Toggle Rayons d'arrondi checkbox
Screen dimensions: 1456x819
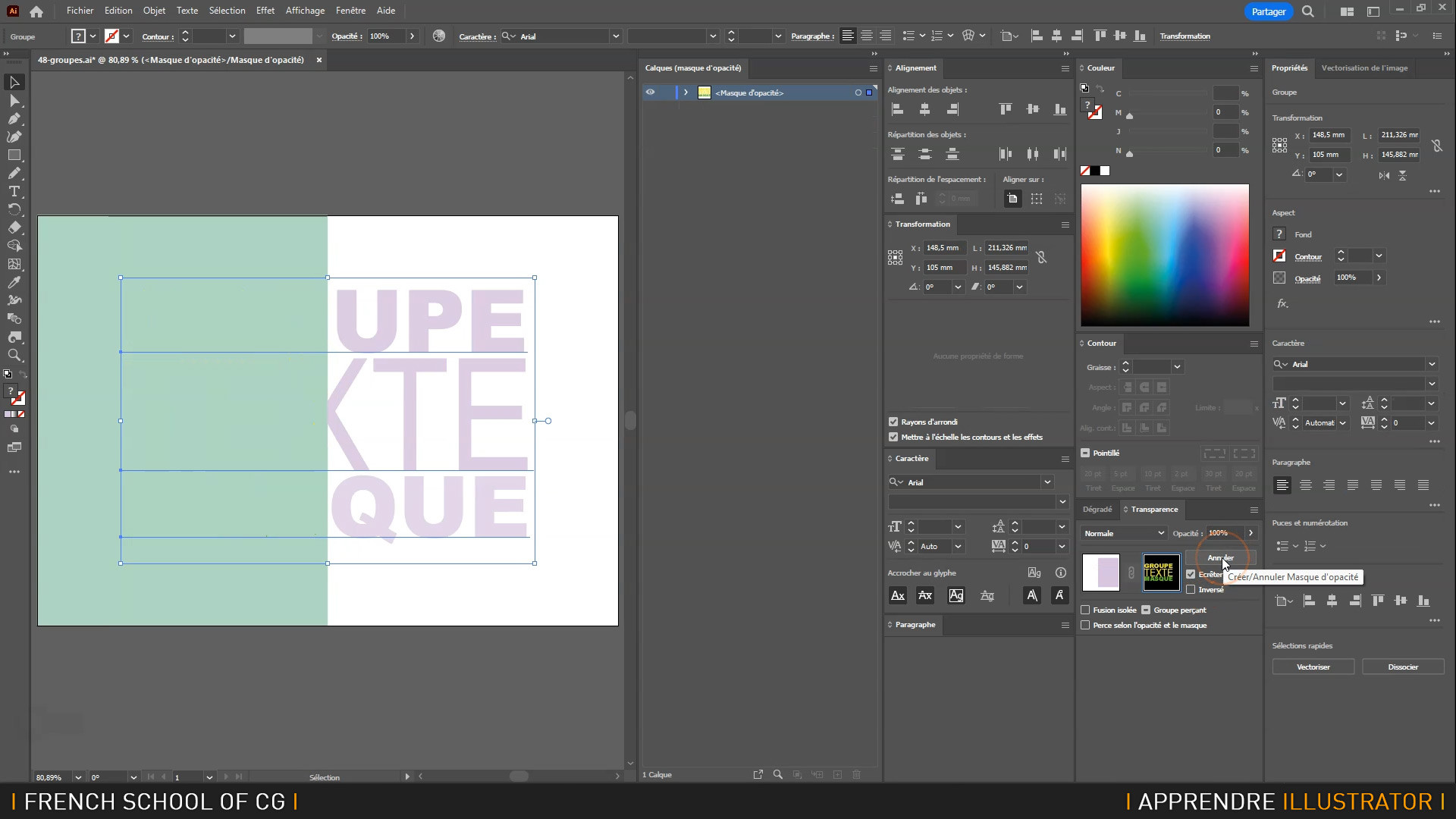click(893, 422)
